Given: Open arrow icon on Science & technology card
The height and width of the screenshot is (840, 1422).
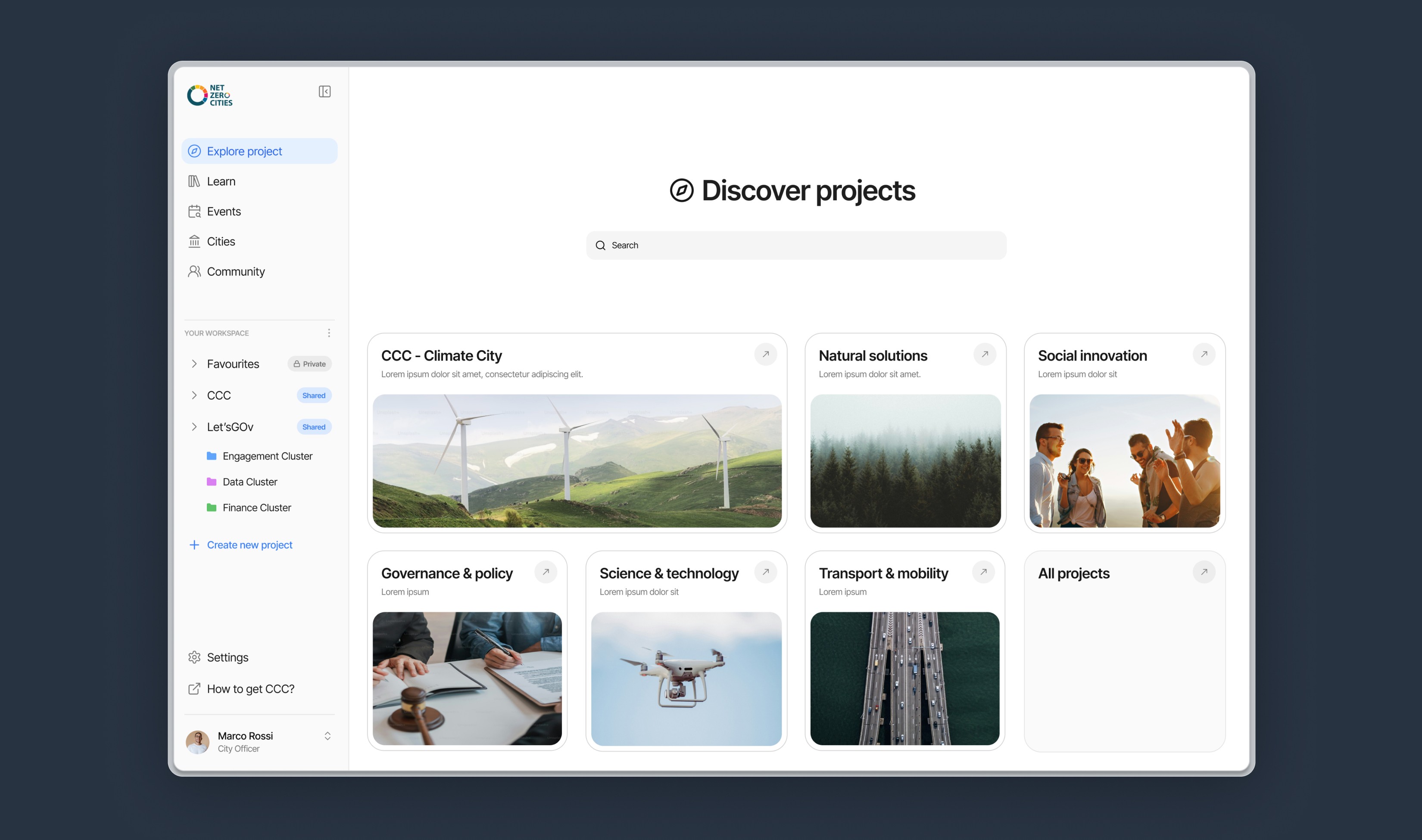Looking at the screenshot, I should (765, 572).
